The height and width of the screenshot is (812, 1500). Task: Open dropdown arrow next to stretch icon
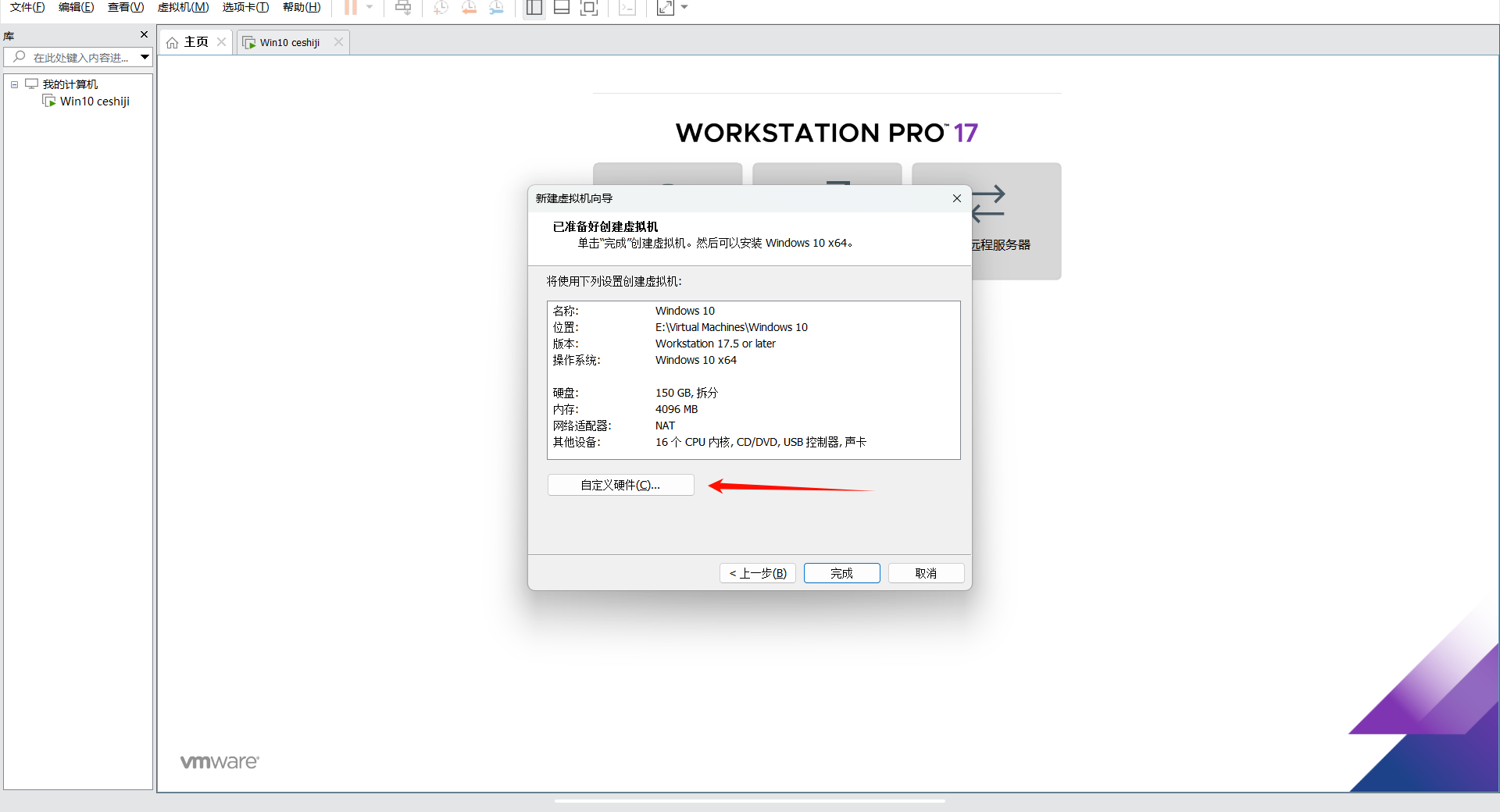point(685,8)
